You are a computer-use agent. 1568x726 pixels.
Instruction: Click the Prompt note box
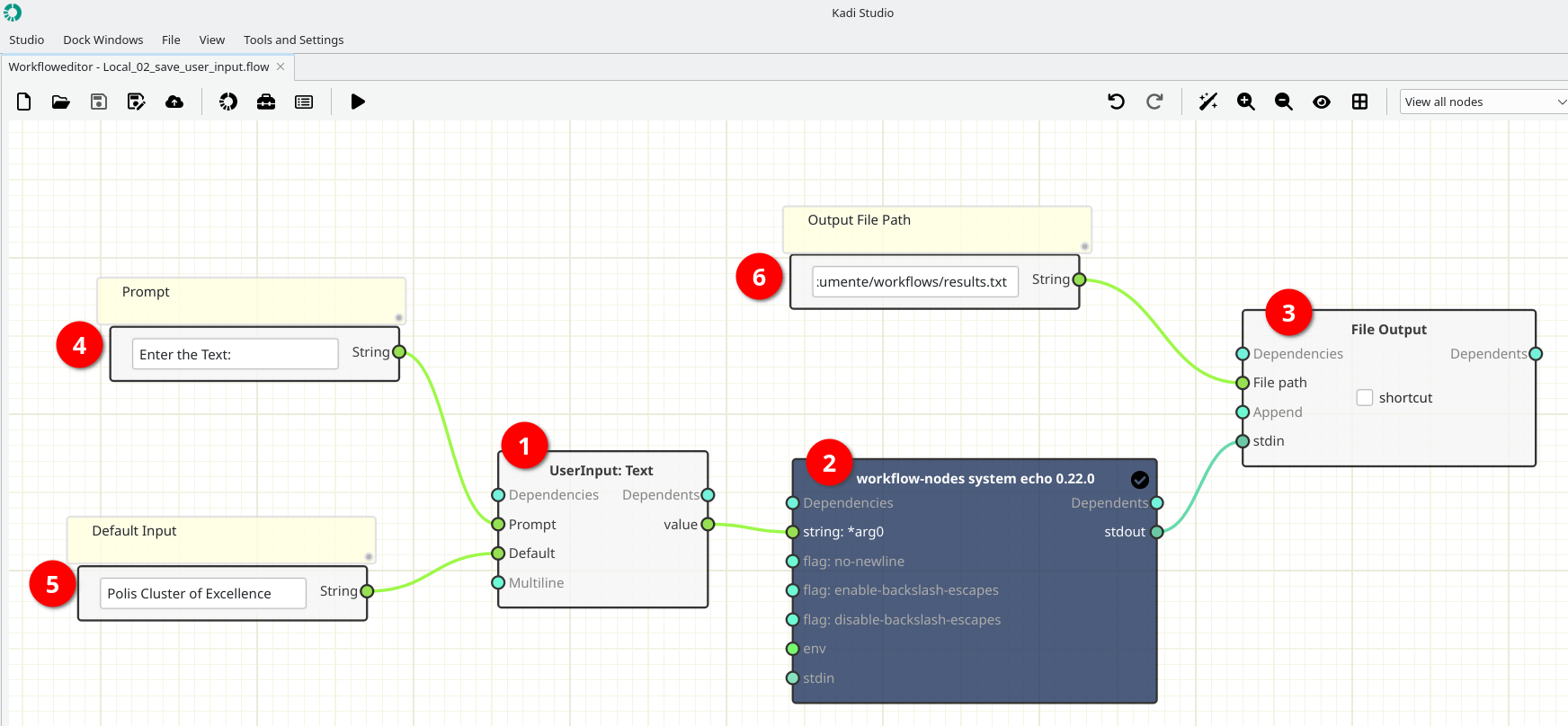(x=252, y=300)
